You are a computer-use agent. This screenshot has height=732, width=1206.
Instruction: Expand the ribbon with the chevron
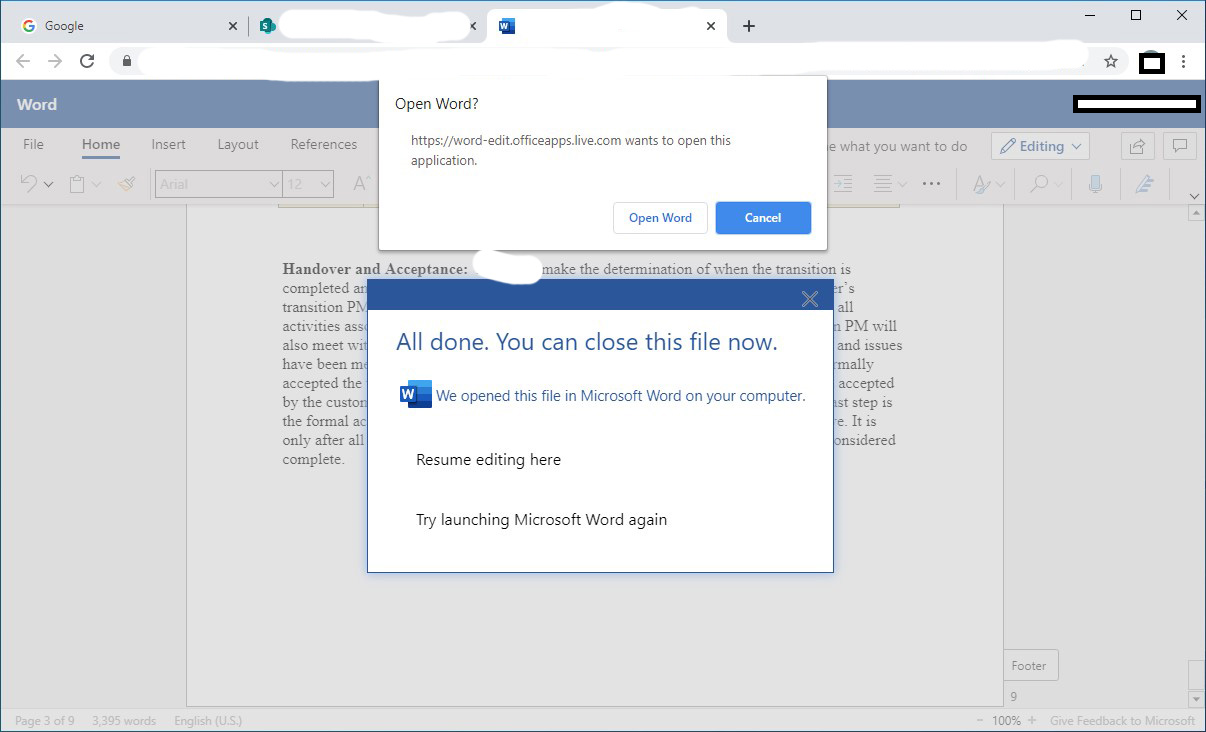[1194, 196]
